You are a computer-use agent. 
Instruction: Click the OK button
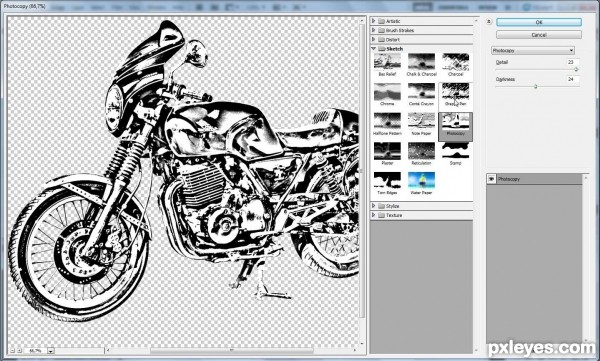tap(539, 23)
